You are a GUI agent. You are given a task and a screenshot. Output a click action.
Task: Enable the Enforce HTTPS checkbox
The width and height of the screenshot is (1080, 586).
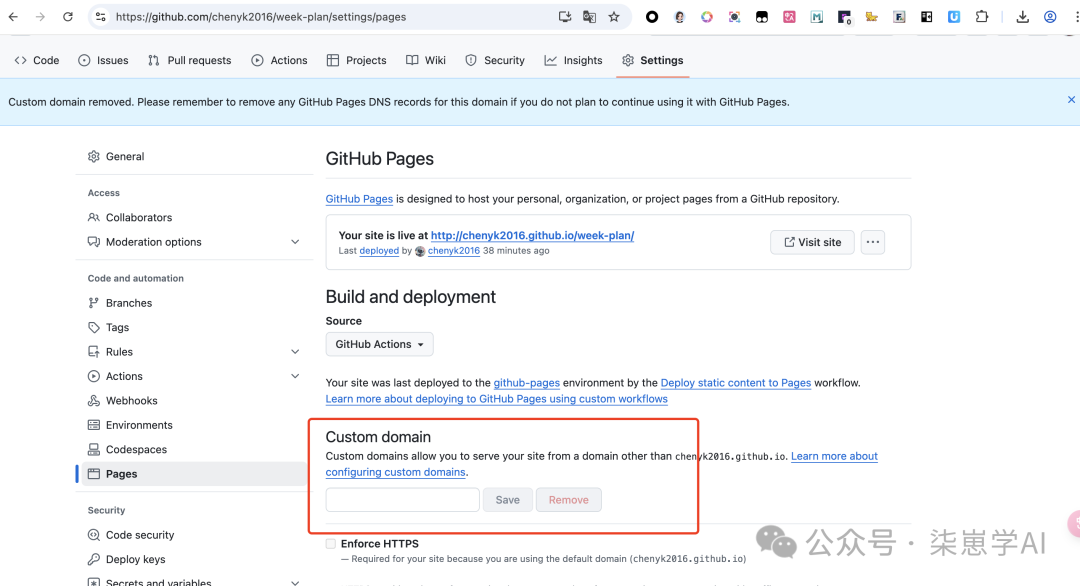[330, 544]
